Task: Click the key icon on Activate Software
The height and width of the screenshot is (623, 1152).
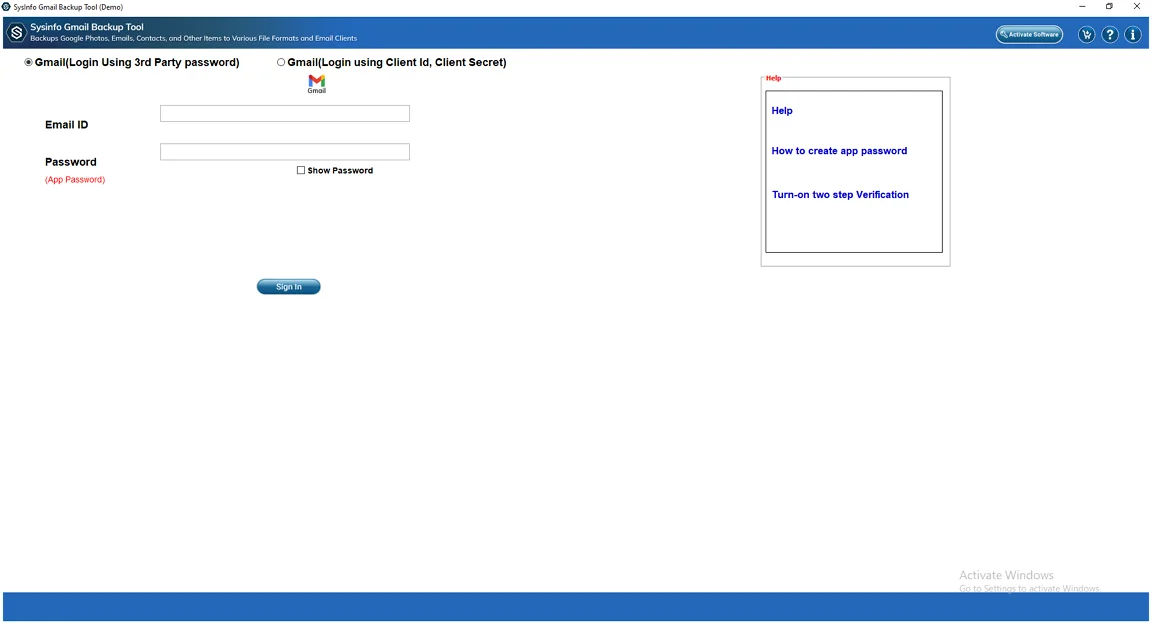Action: pos(1003,33)
